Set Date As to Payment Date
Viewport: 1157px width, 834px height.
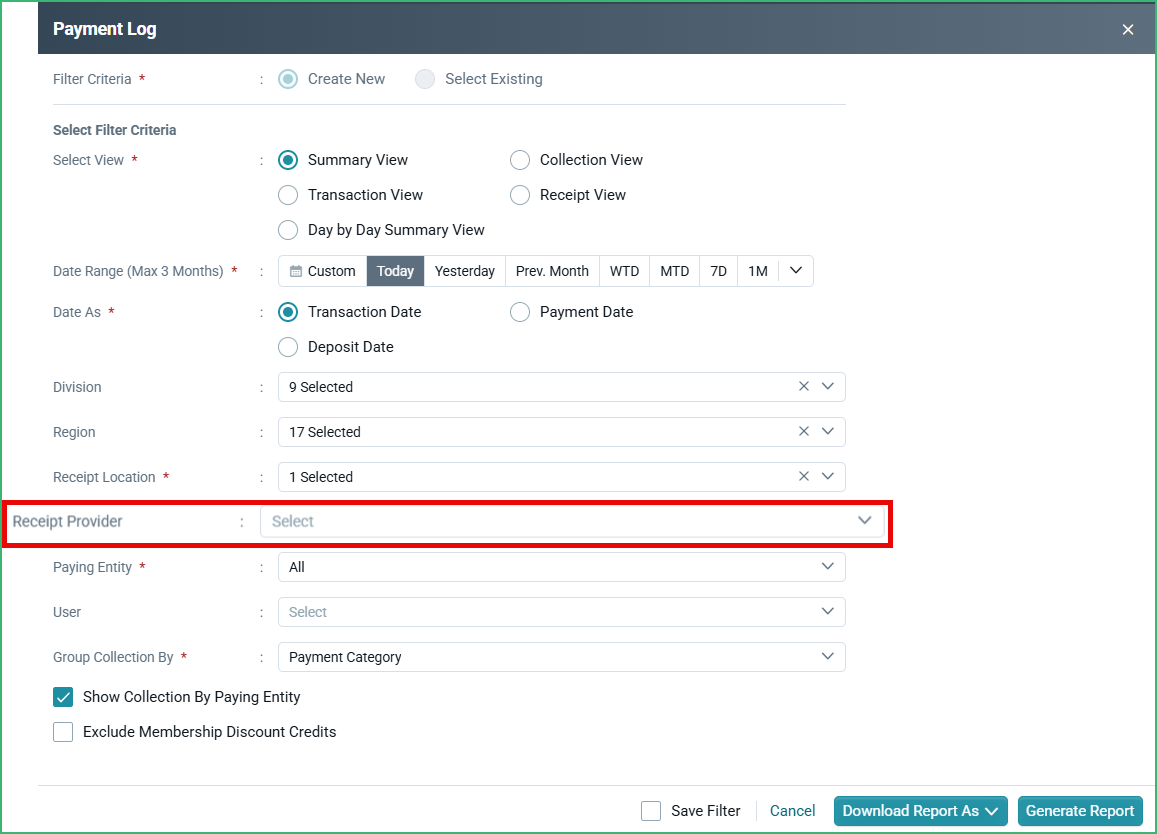tap(520, 312)
